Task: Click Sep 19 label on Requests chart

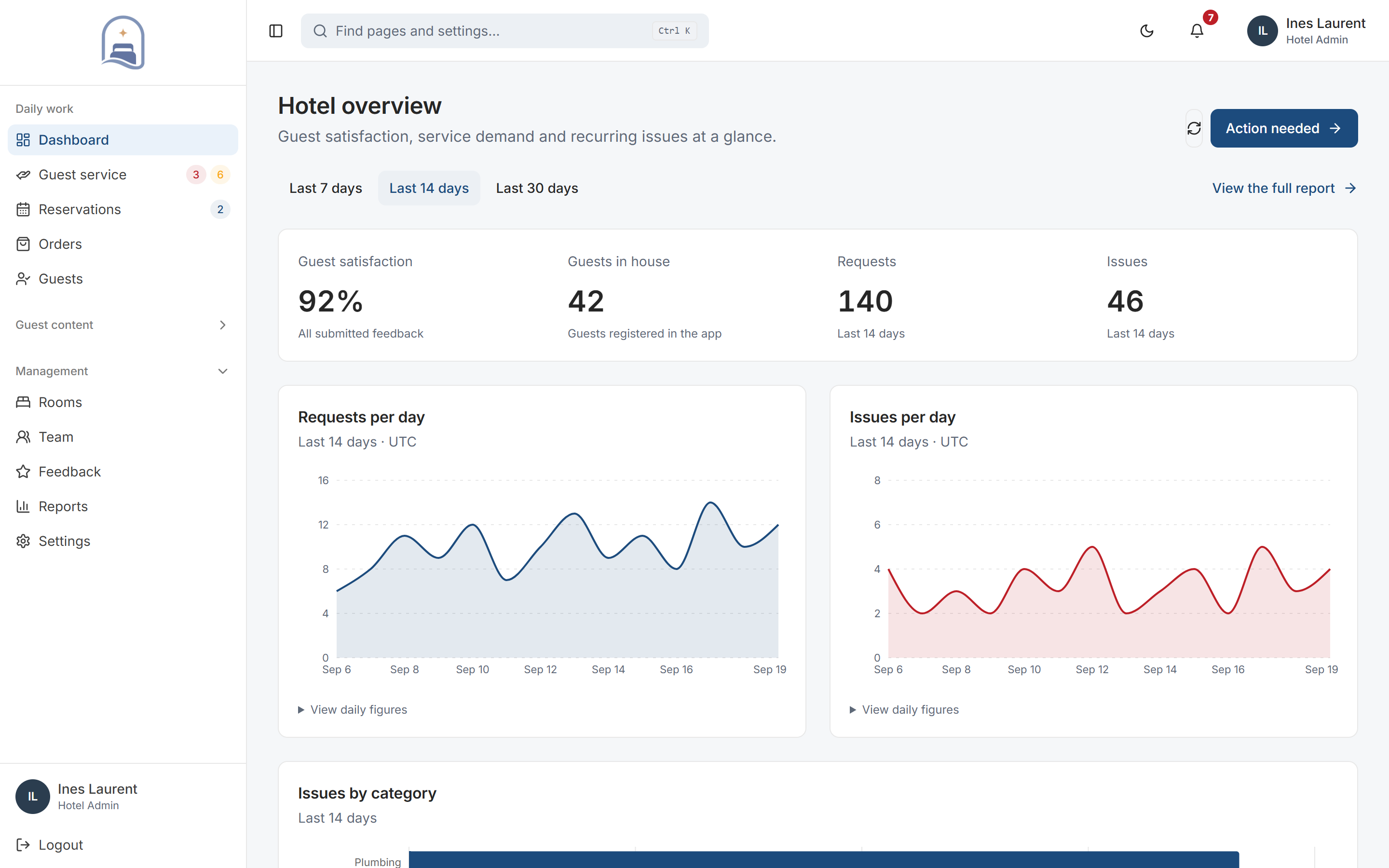Action: point(770,669)
